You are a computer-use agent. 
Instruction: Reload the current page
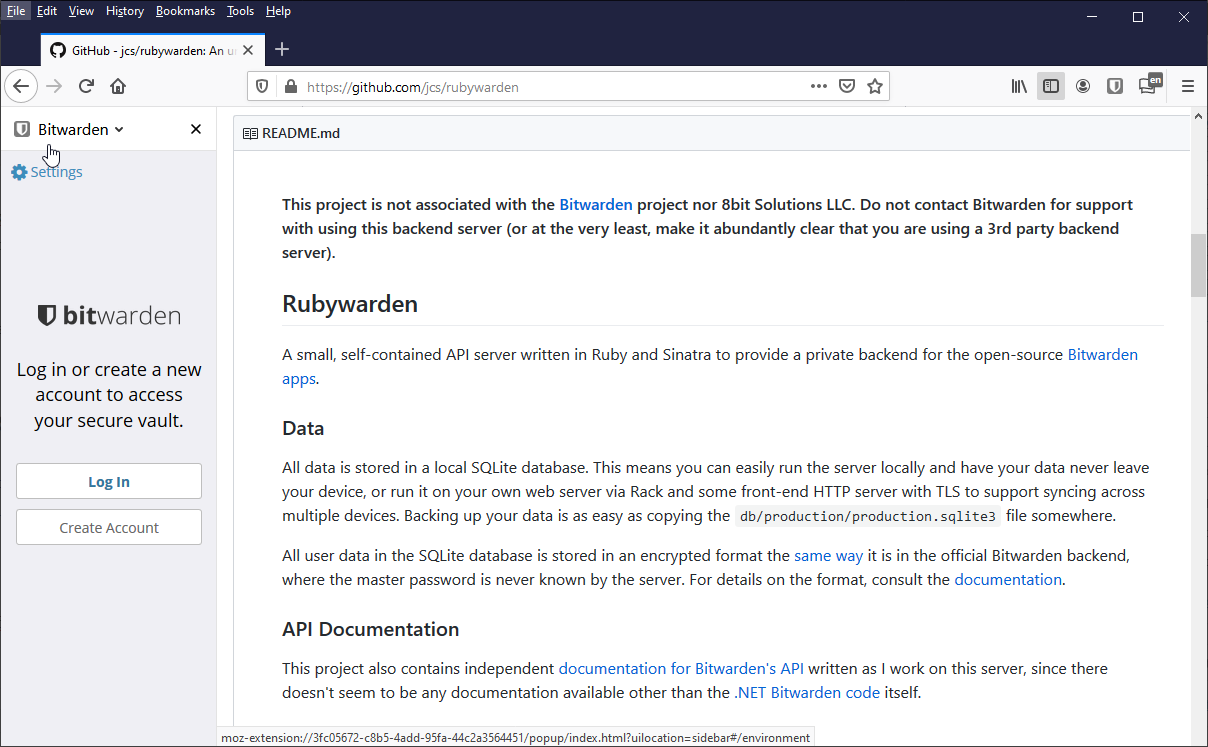click(86, 86)
